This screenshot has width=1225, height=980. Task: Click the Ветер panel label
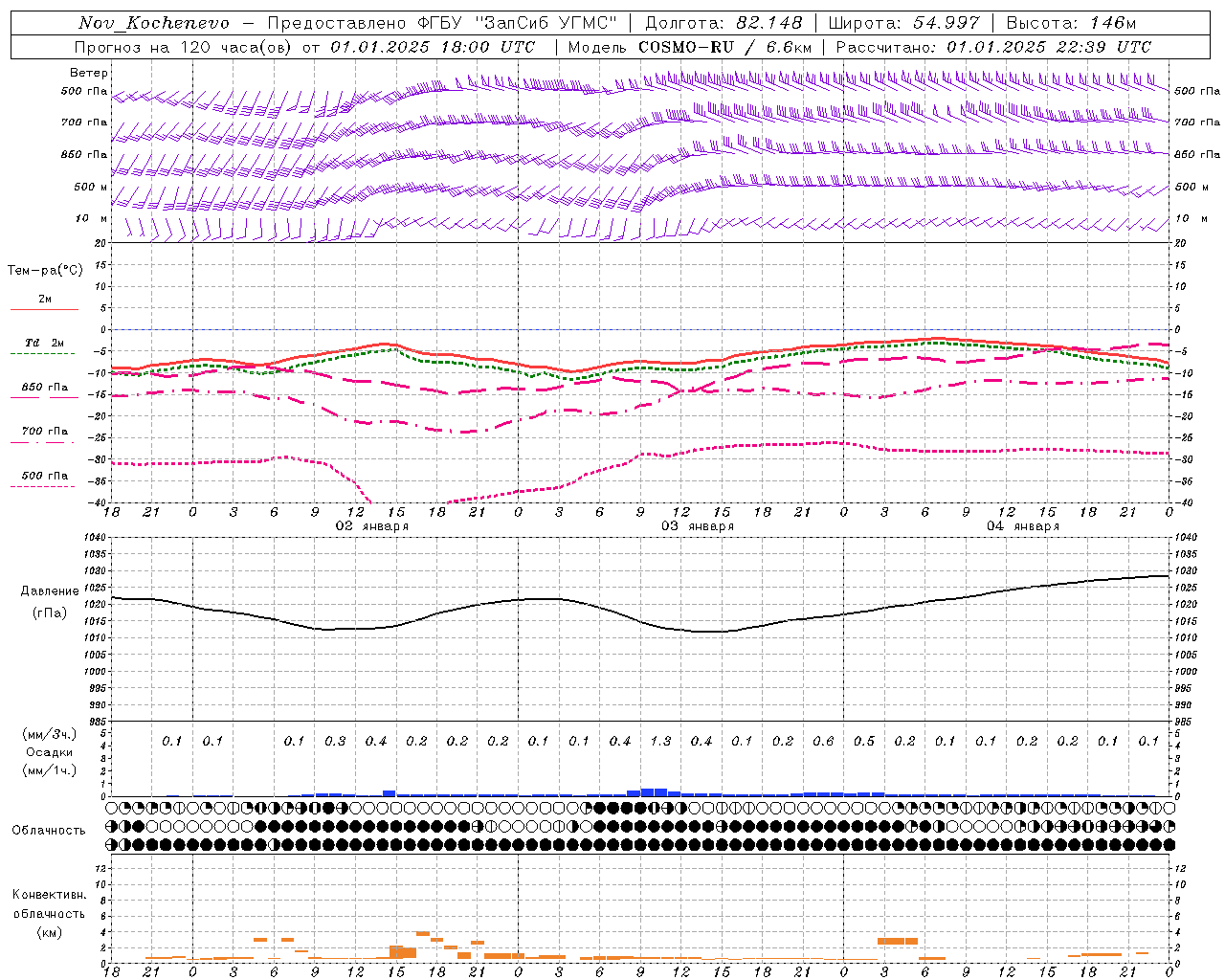89,73
